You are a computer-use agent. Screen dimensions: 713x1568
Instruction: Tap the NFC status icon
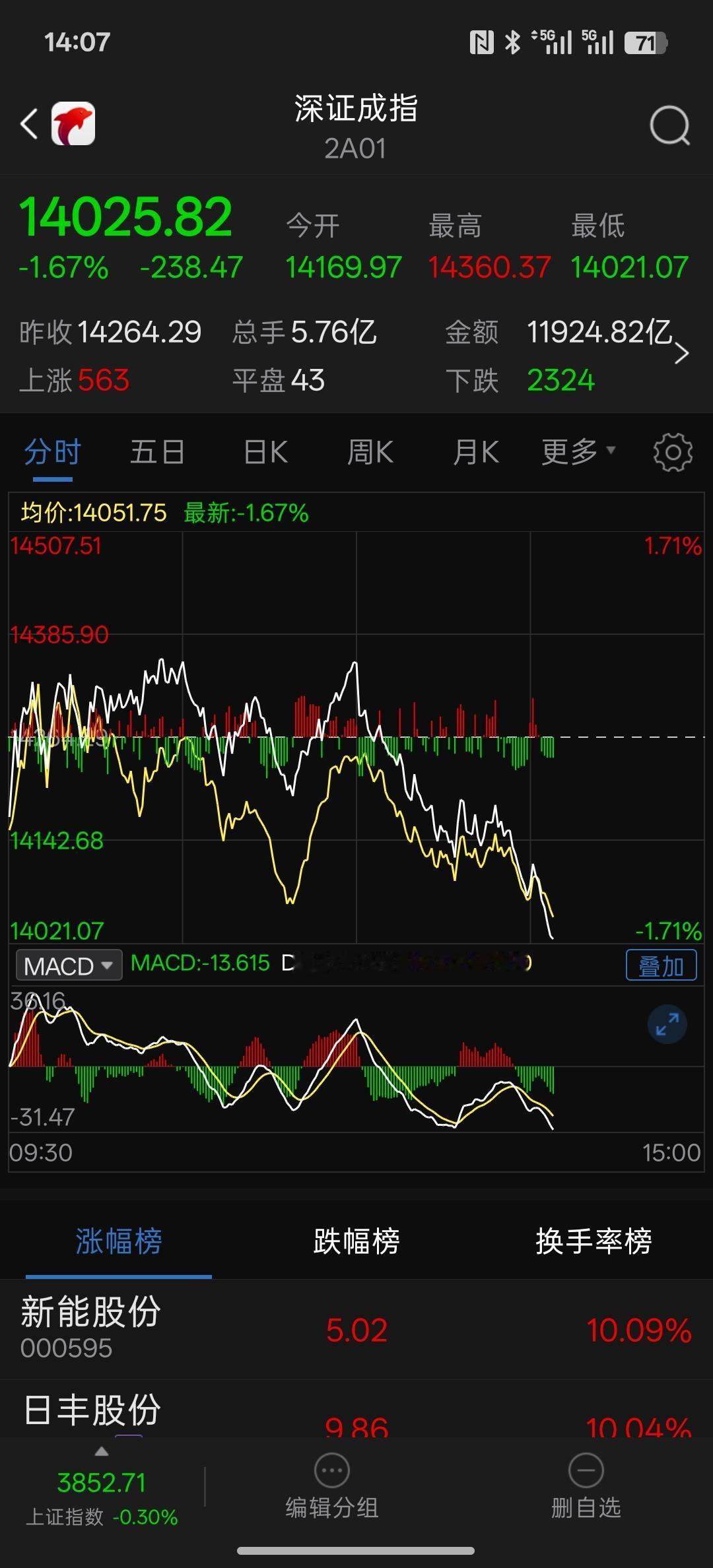click(x=481, y=43)
